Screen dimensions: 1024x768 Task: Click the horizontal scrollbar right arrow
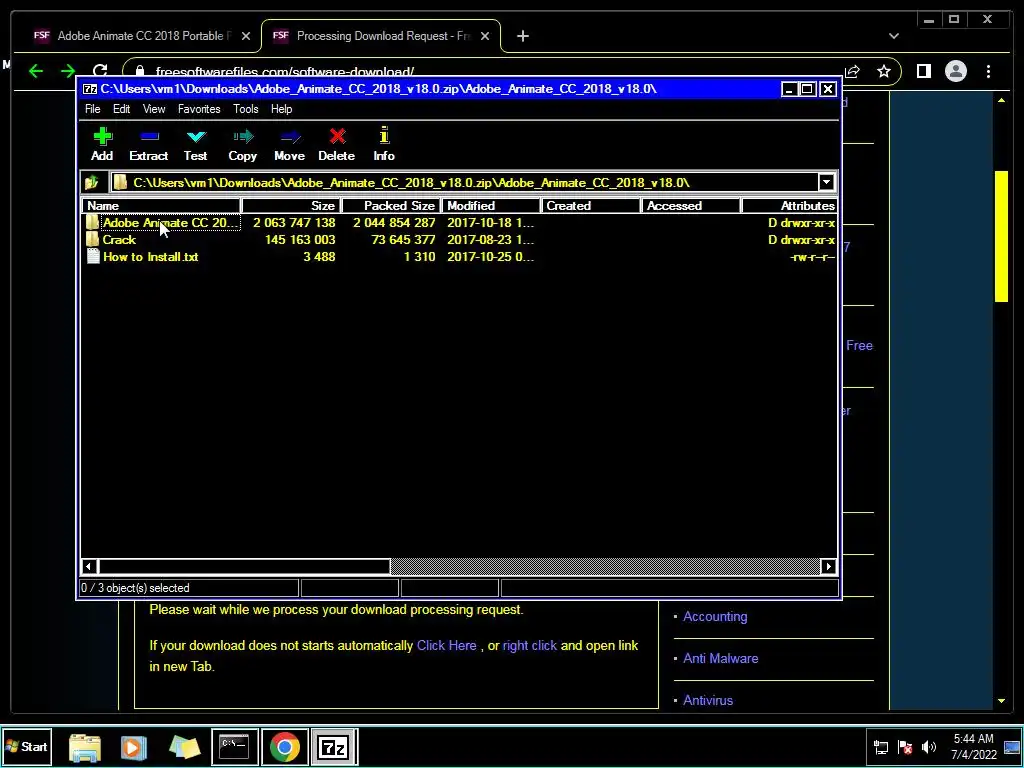pos(828,566)
